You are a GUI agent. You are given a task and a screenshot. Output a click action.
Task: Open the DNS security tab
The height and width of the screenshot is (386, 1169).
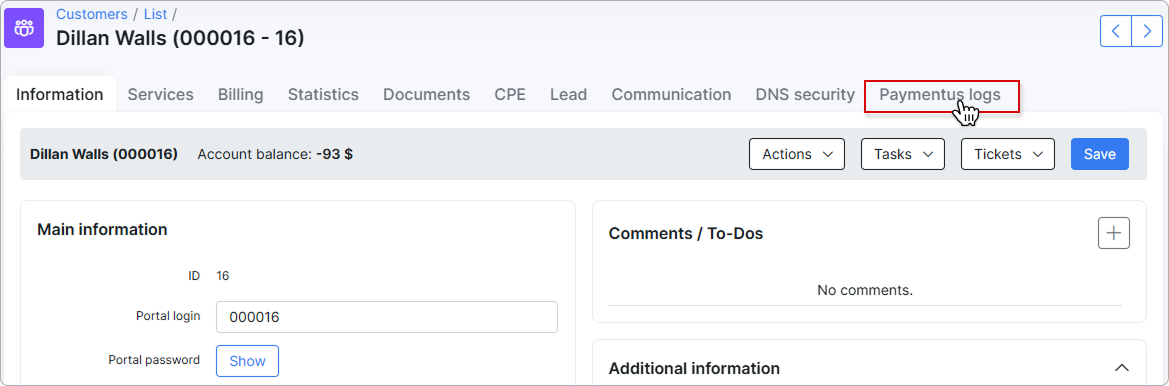805,95
